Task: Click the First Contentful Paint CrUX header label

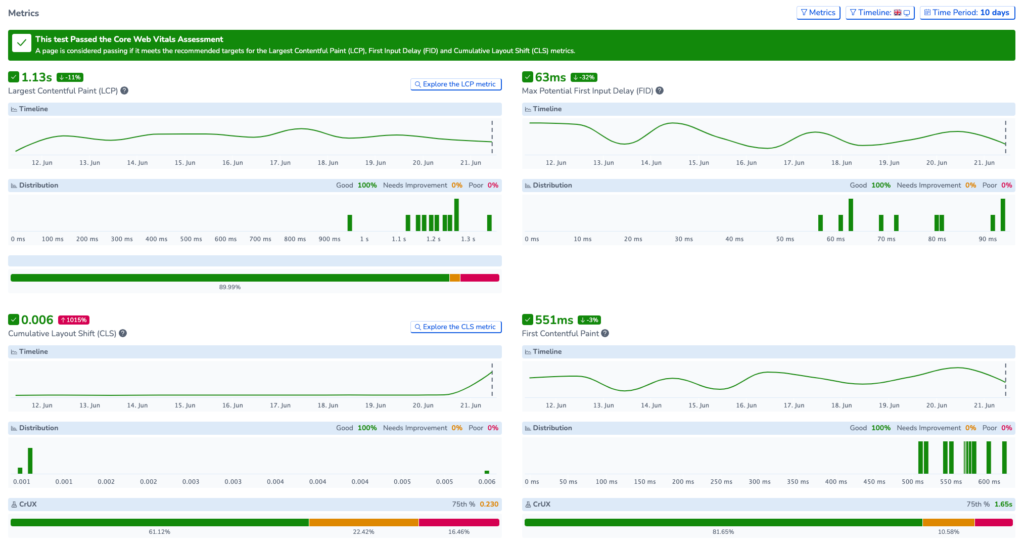Action: click(x=543, y=504)
